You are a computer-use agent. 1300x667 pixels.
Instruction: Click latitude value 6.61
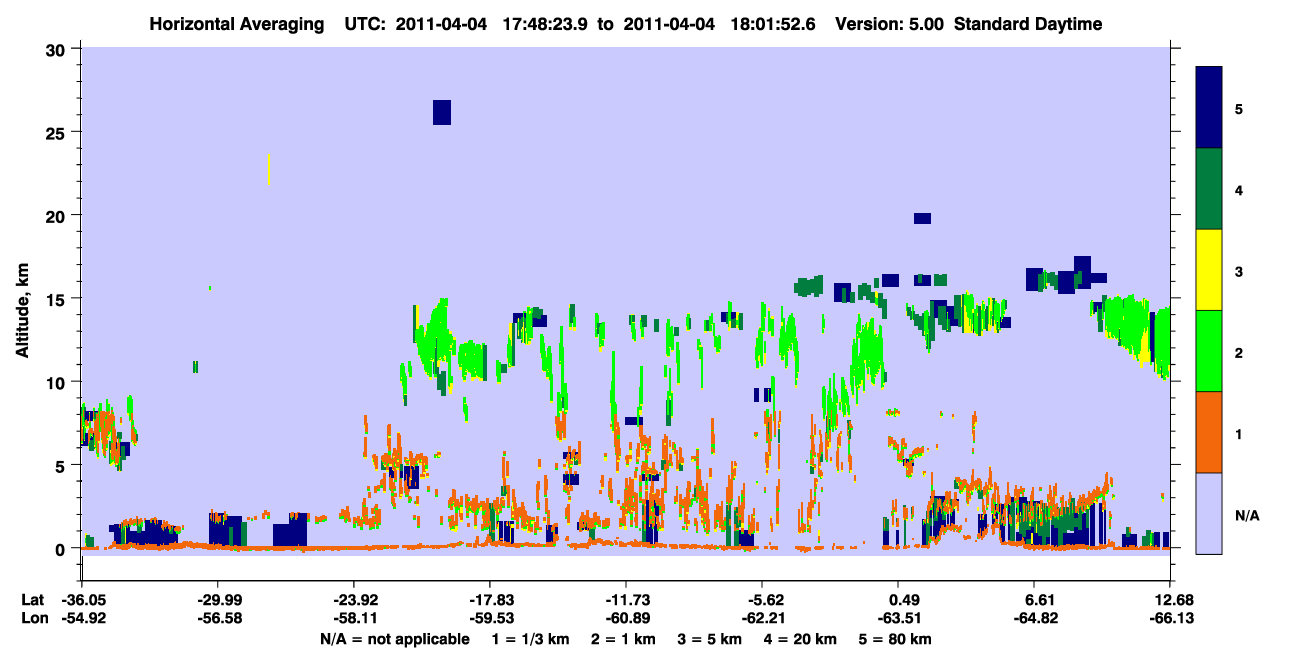click(1034, 600)
